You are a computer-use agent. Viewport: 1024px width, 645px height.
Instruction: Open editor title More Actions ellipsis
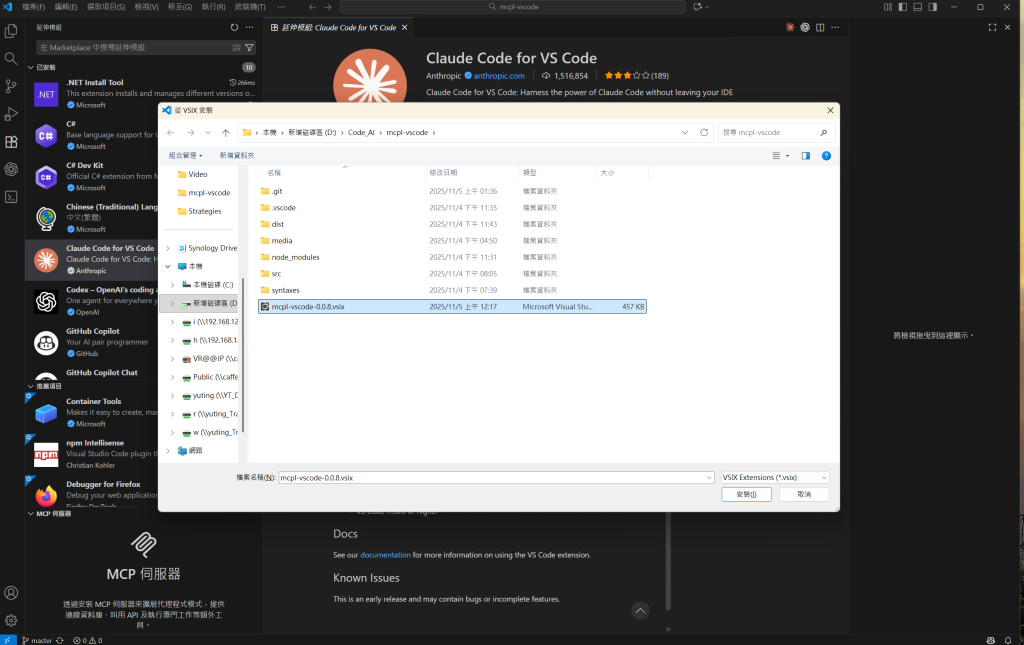coord(835,27)
